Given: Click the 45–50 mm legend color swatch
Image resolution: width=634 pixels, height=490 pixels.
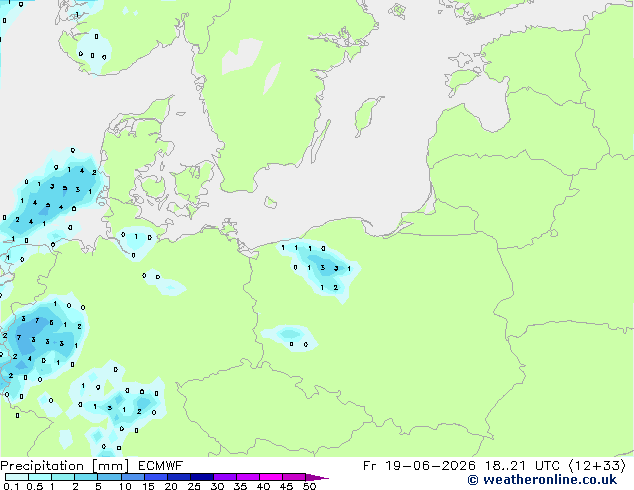Looking at the screenshot, I should coord(294,477).
